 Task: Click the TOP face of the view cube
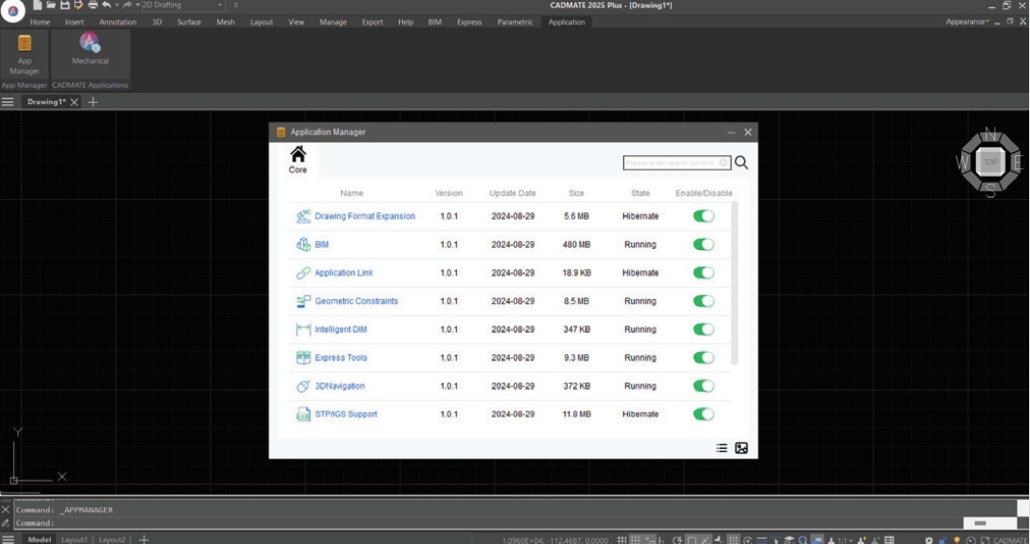[990, 162]
